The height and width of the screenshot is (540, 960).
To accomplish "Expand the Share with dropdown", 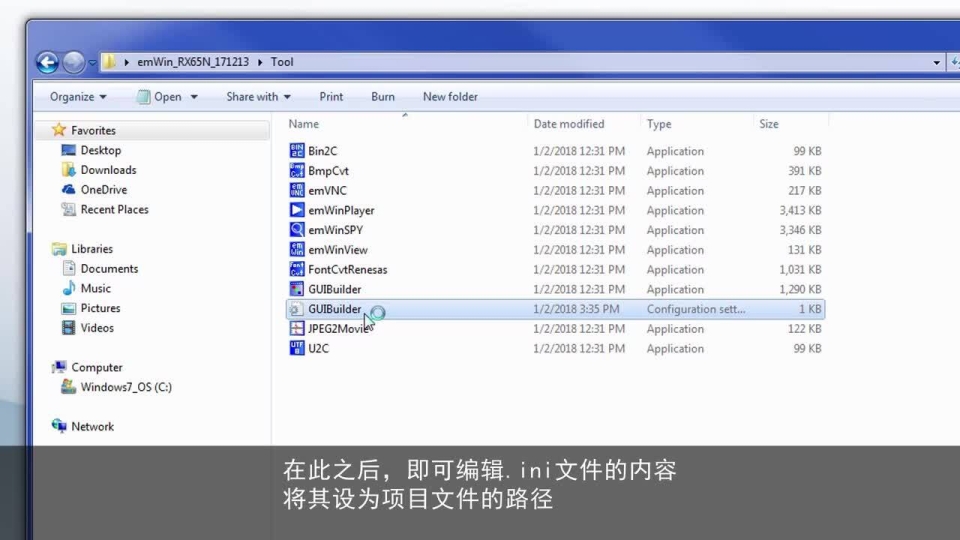I will pos(258,97).
